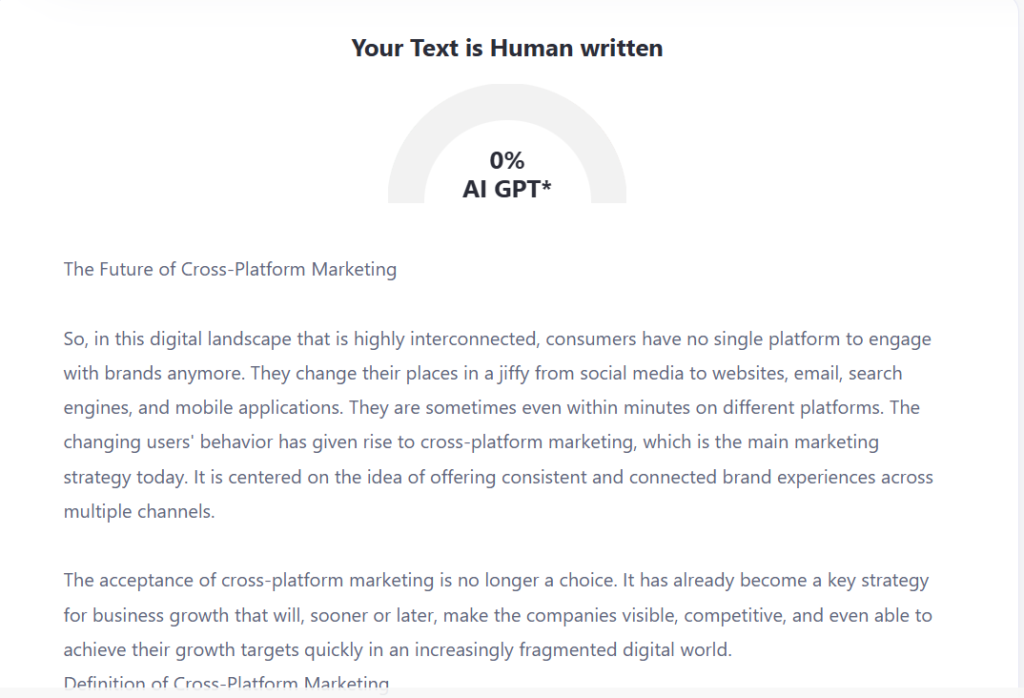Click the title "The Future of Cross-Platform Marketing"
Screen dimensions: 1024x698
tap(230, 270)
